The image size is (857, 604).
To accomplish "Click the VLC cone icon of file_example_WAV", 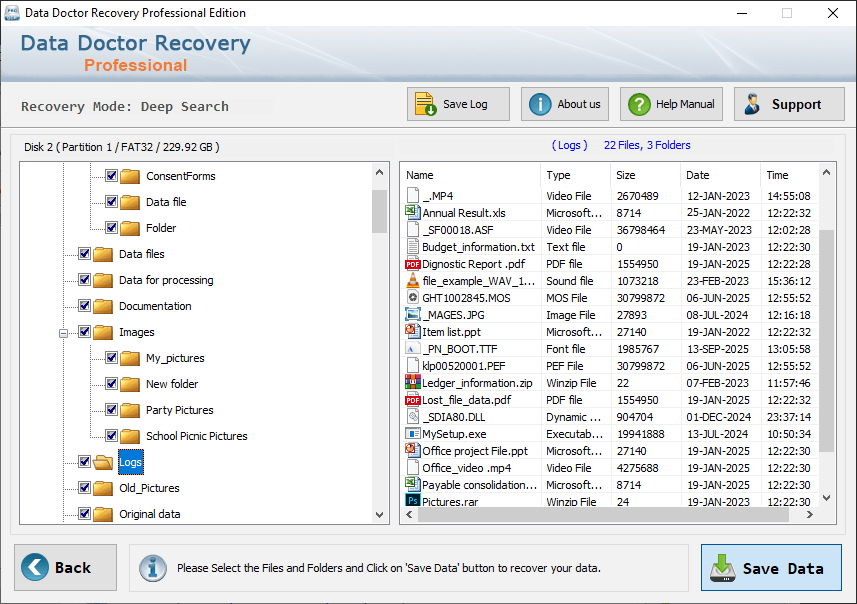I will [413, 281].
